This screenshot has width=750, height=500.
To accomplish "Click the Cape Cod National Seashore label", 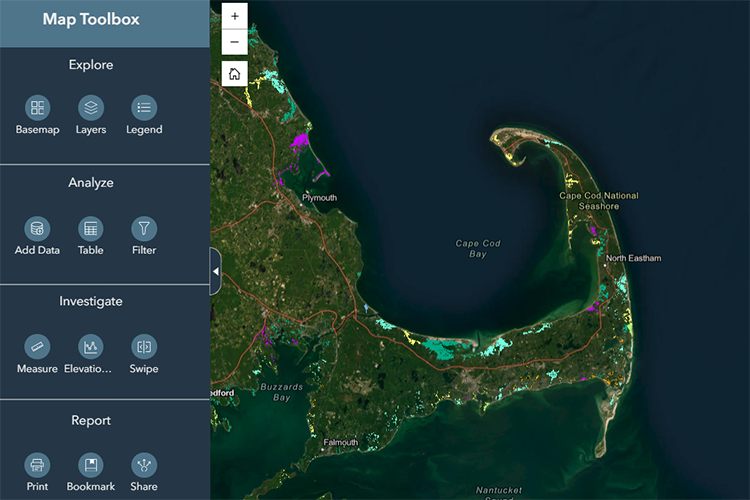I will [x=599, y=201].
